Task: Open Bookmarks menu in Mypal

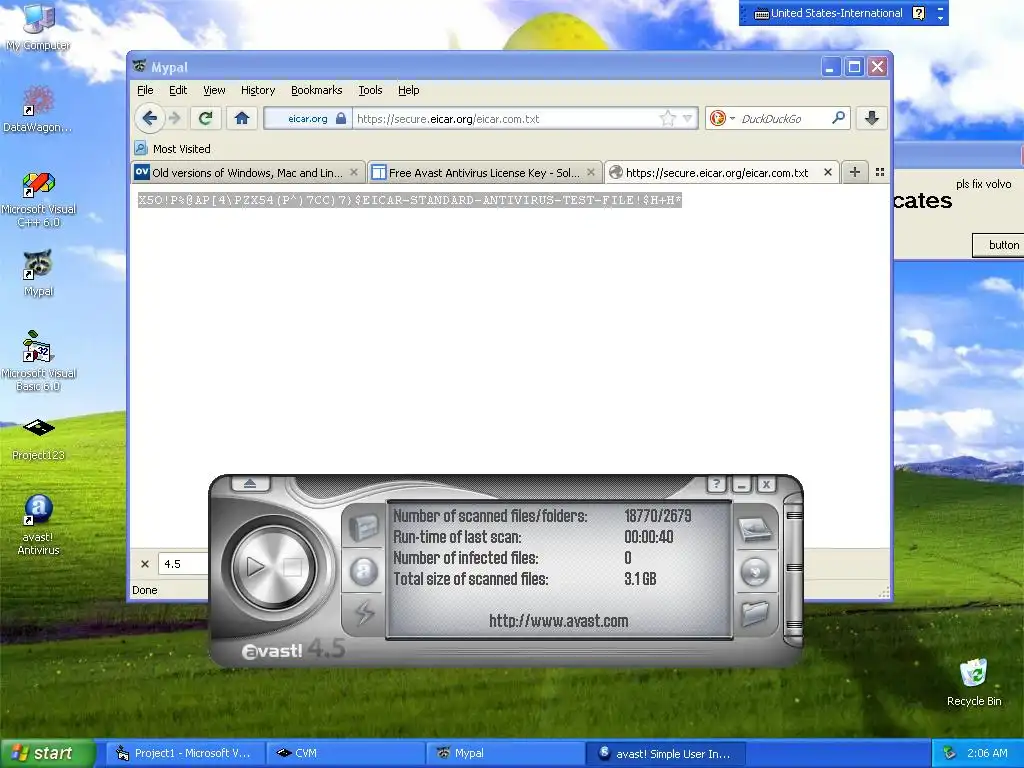Action: pos(317,90)
